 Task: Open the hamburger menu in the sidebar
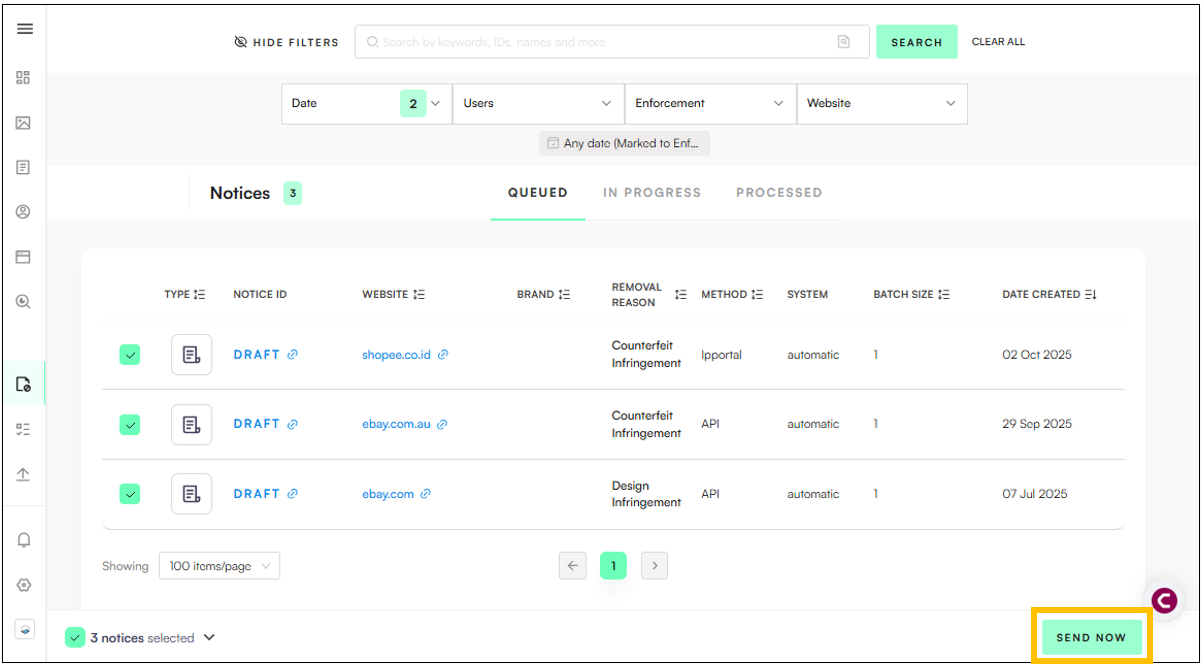point(24,29)
